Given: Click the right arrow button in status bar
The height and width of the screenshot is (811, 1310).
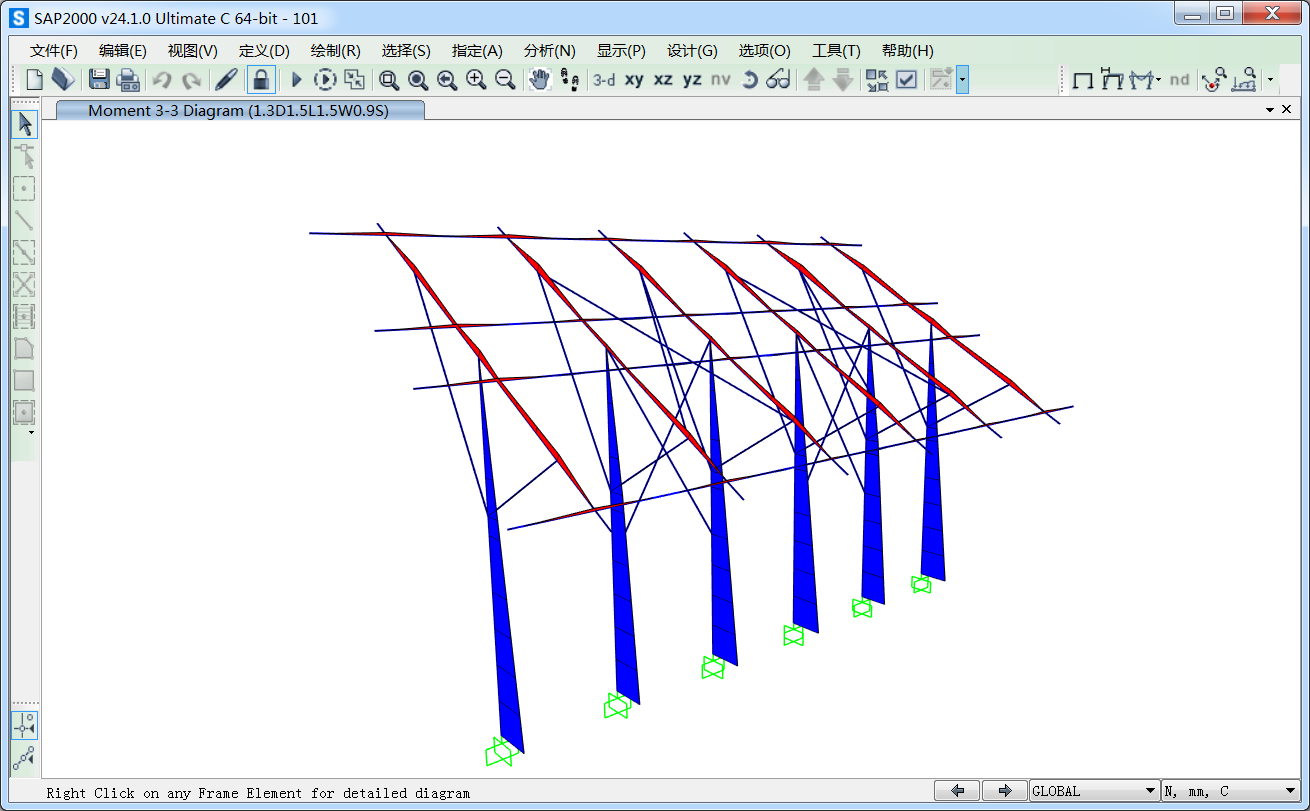Looking at the screenshot, I should [1004, 791].
